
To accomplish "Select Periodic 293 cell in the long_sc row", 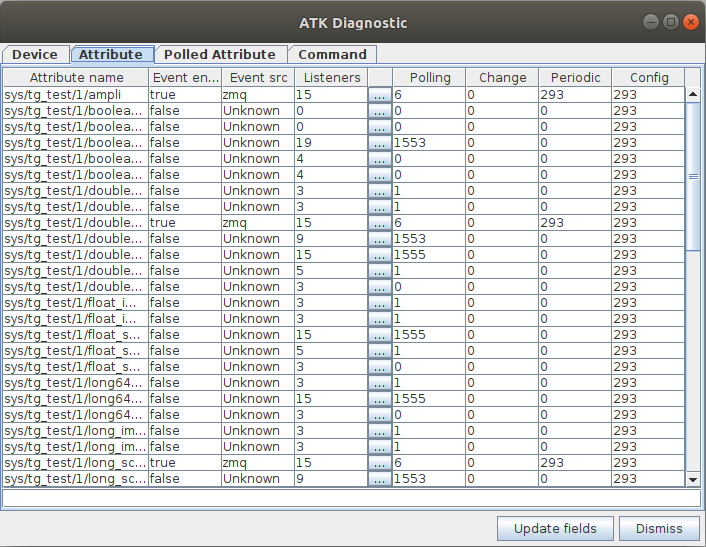I will (x=575, y=463).
